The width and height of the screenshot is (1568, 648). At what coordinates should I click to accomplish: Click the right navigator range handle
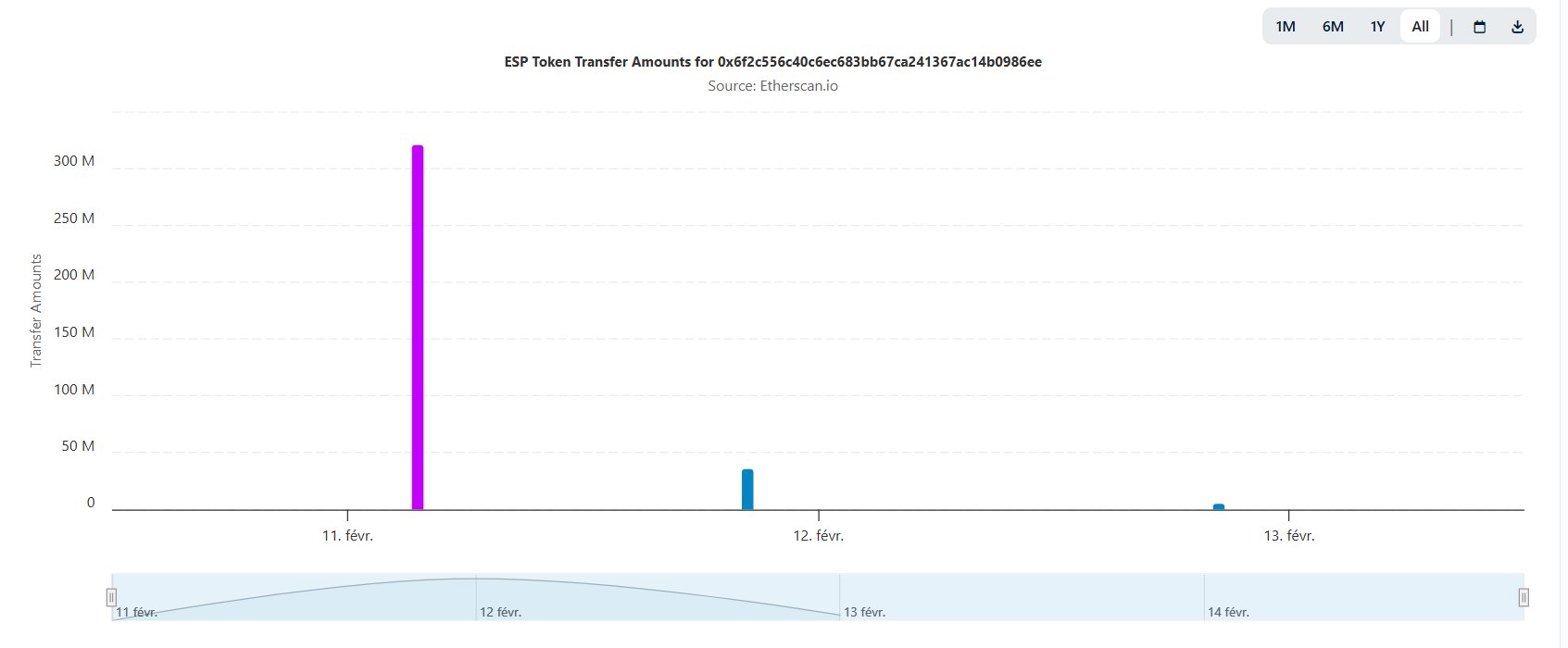pyautogui.click(x=1524, y=597)
